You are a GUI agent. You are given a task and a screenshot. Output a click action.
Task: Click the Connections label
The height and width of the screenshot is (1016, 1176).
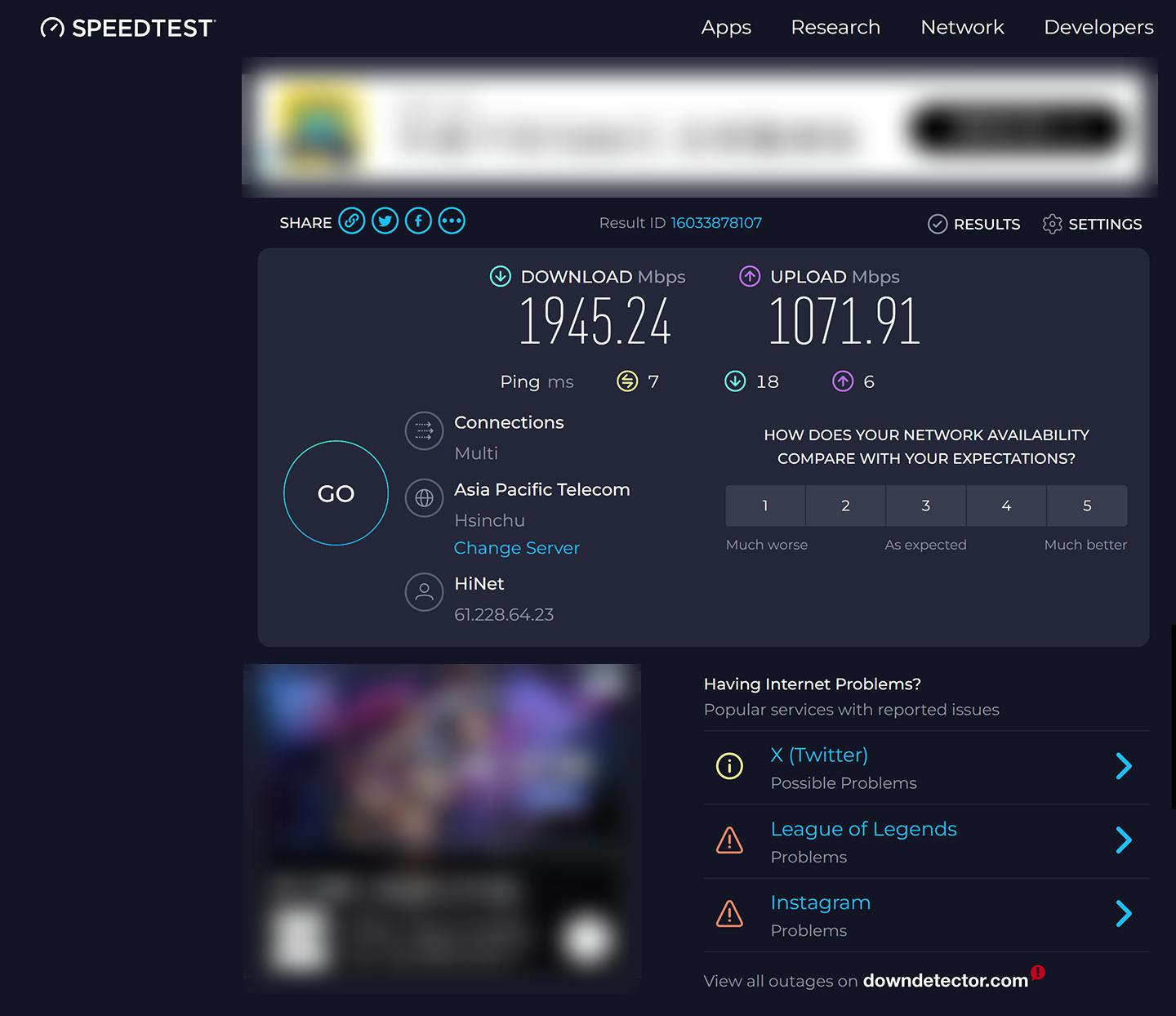(x=509, y=422)
